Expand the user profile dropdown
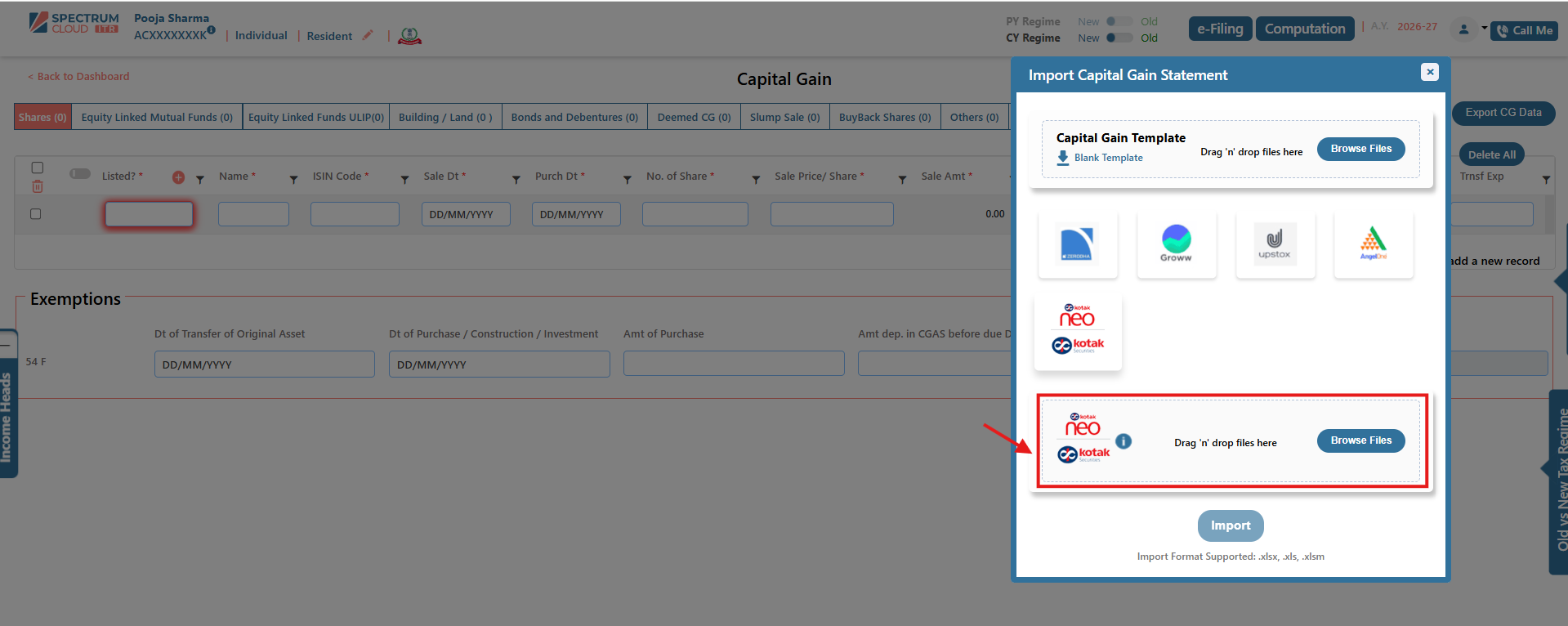 [1470, 29]
